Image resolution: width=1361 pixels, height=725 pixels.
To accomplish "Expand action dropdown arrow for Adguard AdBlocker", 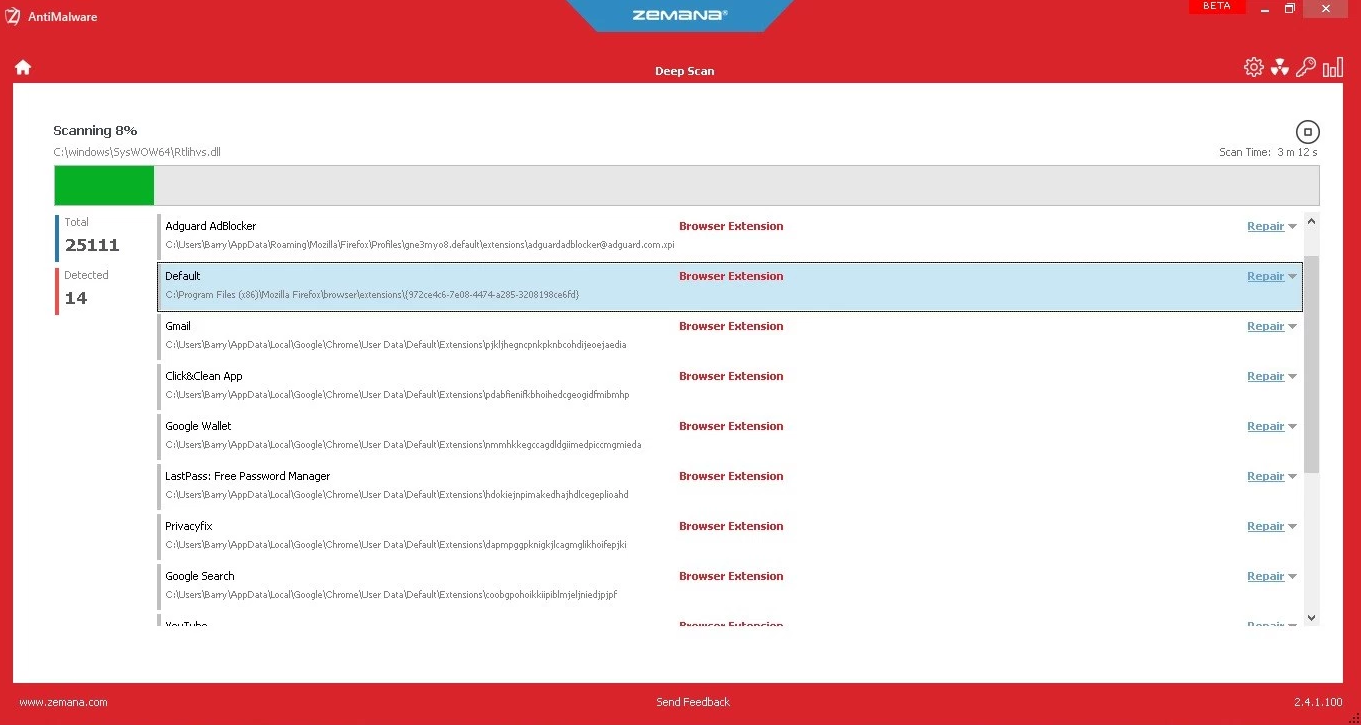I will point(1292,227).
